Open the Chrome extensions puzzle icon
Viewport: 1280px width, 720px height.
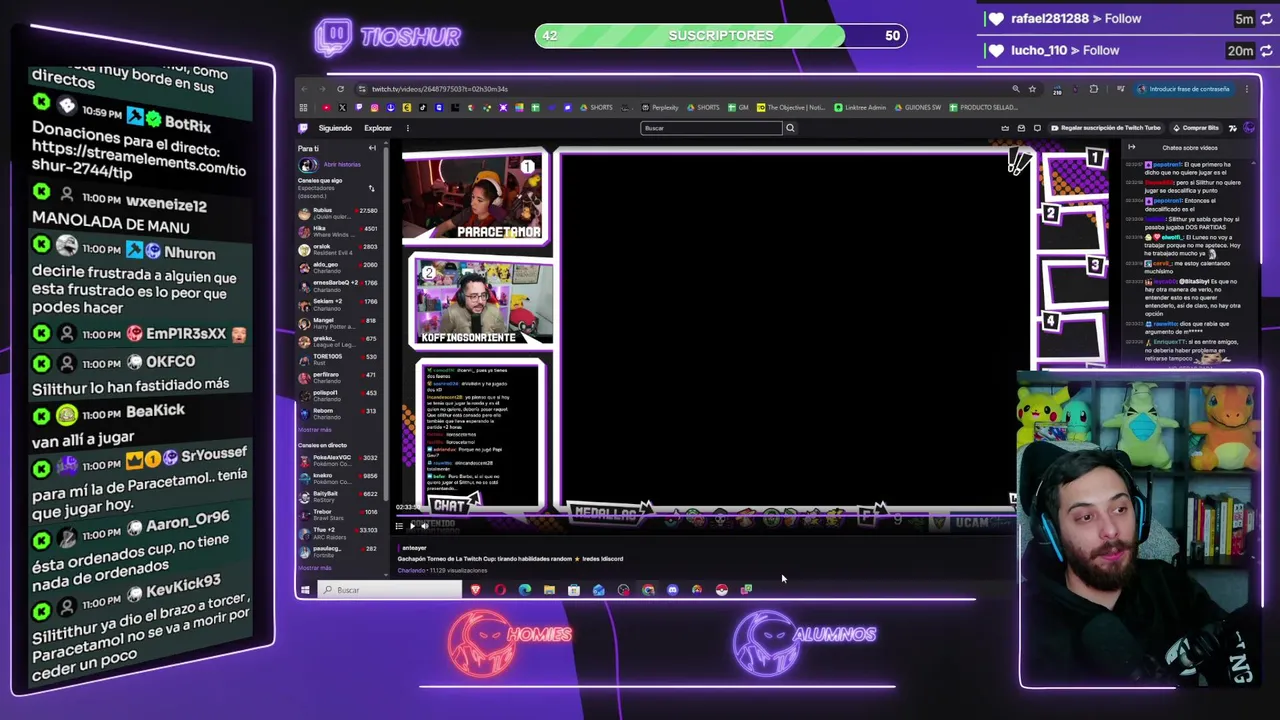1094,89
